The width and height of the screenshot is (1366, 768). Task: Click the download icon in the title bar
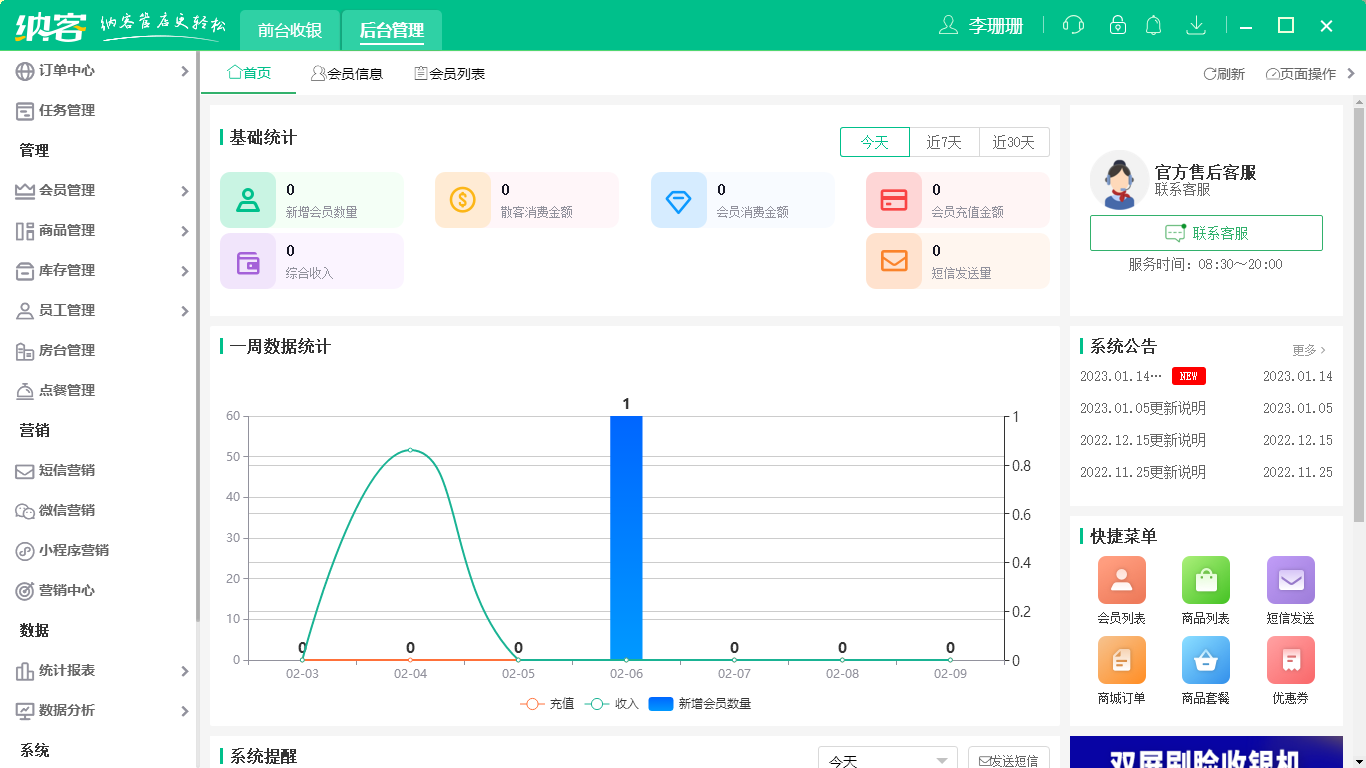[1196, 24]
